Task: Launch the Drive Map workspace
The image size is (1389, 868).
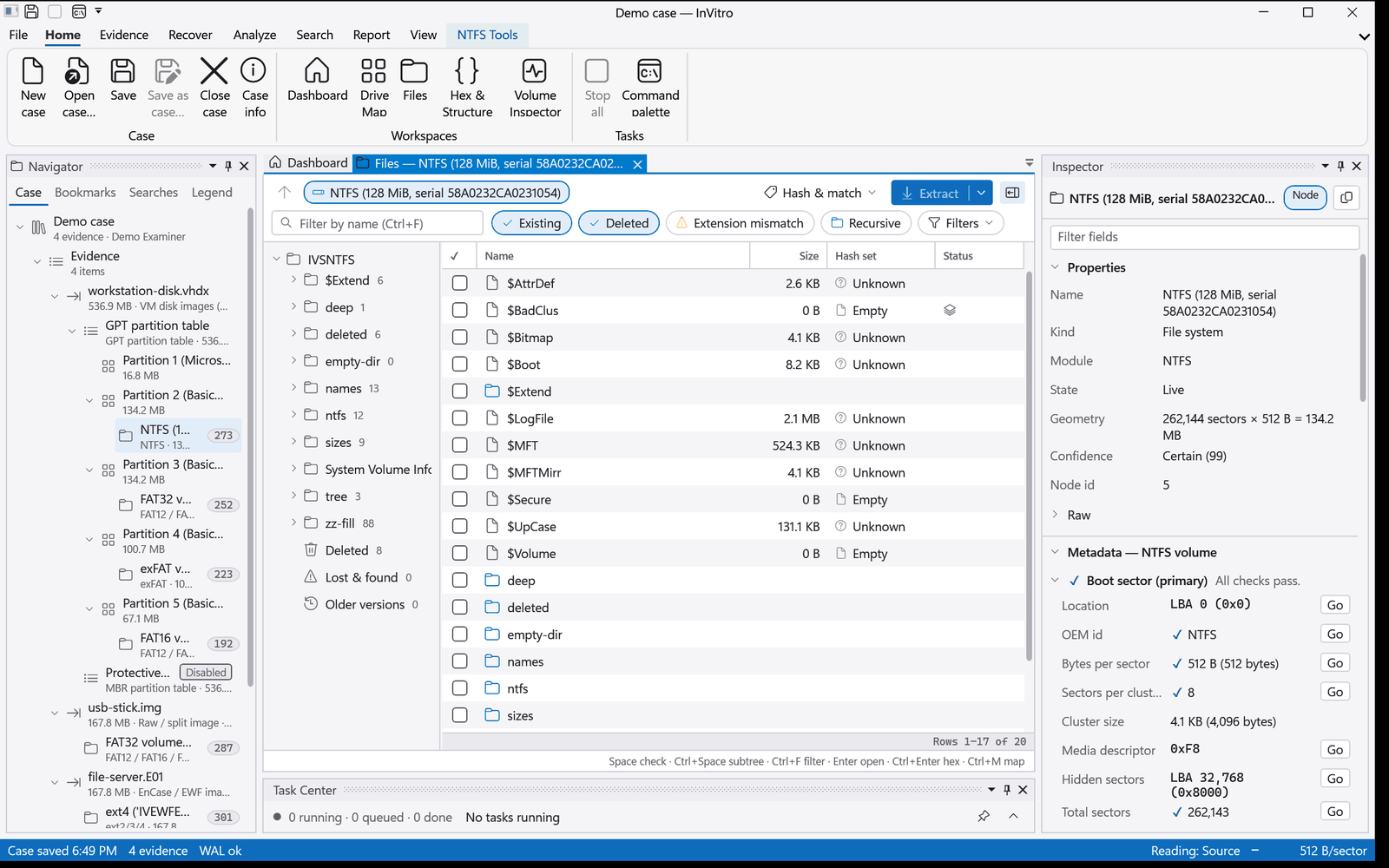Action: [x=374, y=87]
